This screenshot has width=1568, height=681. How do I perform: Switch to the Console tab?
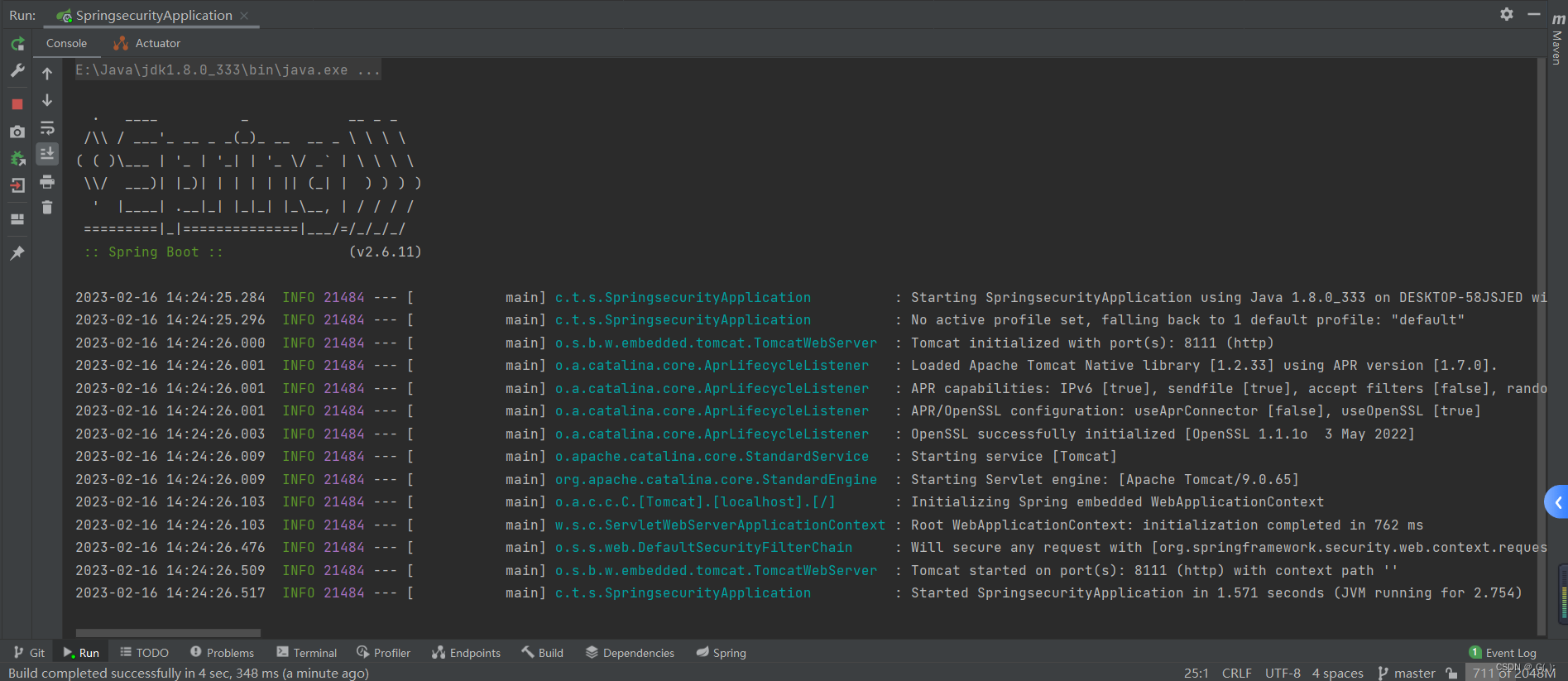tap(66, 43)
